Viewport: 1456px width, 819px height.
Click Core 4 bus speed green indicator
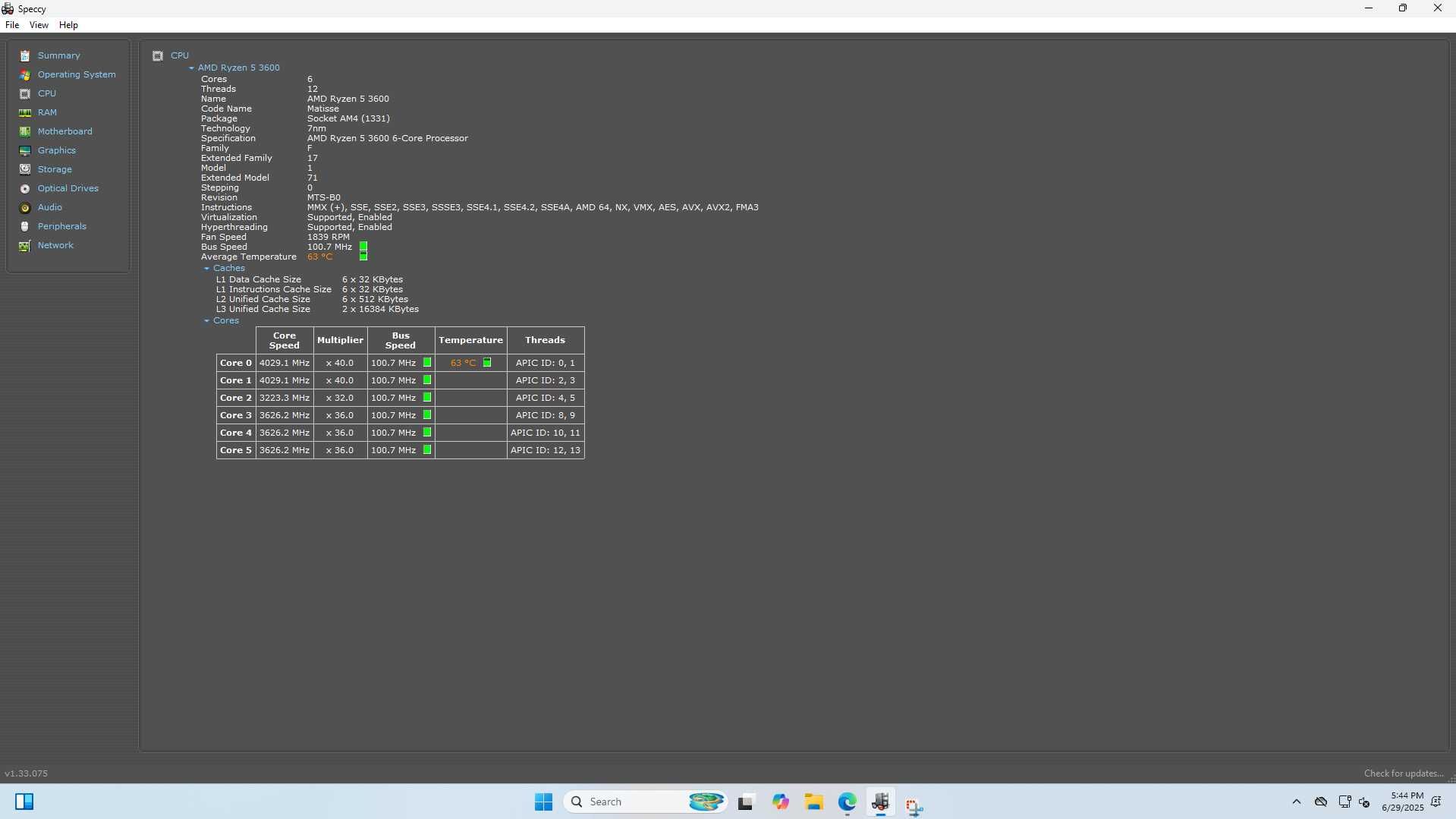point(427,433)
